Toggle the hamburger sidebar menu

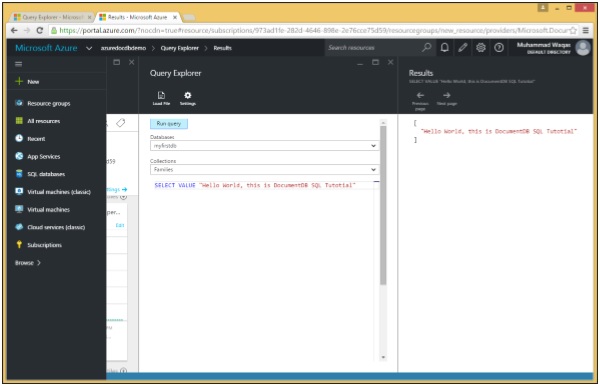[18, 64]
